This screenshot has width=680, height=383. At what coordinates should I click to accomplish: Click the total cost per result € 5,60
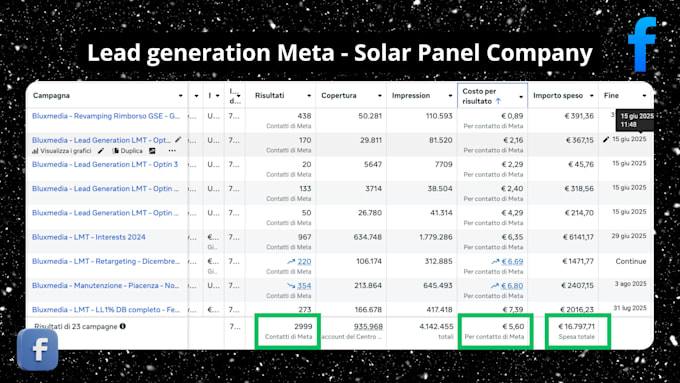[513, 327]
